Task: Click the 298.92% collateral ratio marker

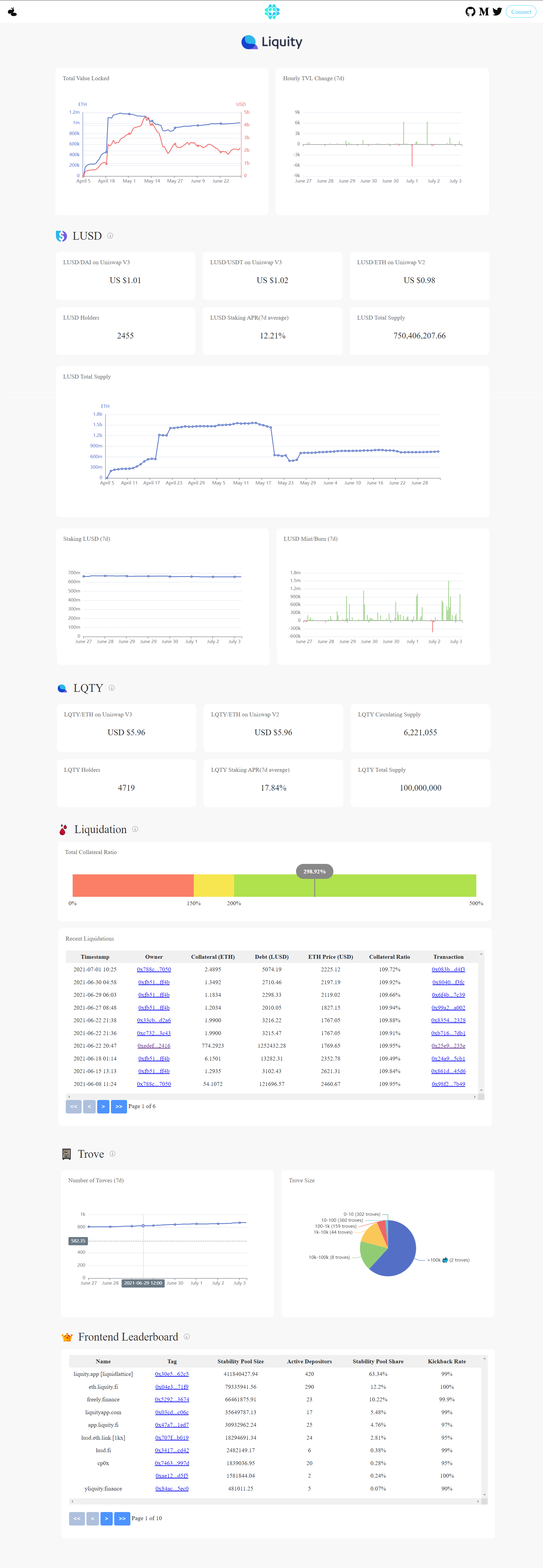Action: pos(314,871)
